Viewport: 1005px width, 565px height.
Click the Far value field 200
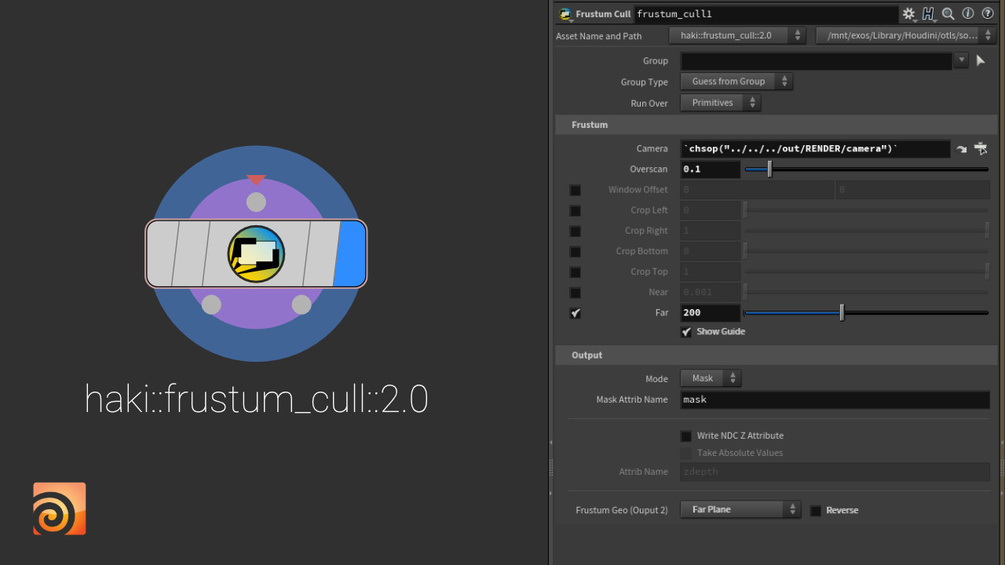[710, 313]
